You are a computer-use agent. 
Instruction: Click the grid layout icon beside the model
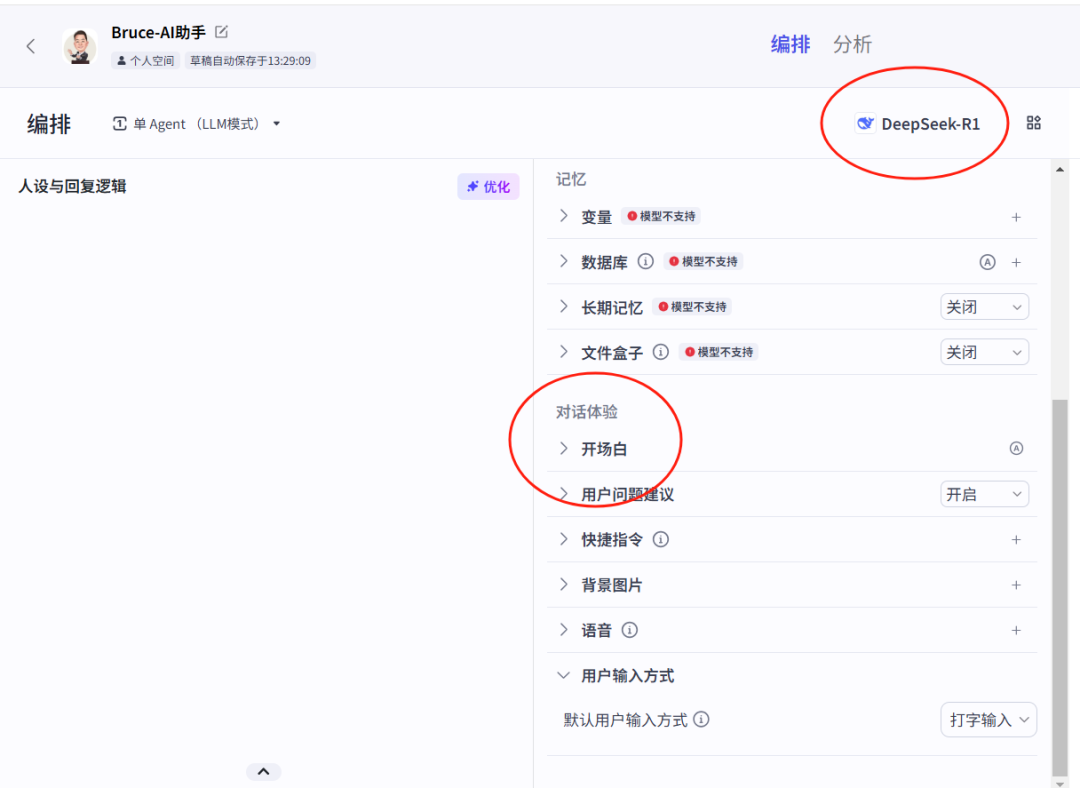click(x=1033, y=123)
